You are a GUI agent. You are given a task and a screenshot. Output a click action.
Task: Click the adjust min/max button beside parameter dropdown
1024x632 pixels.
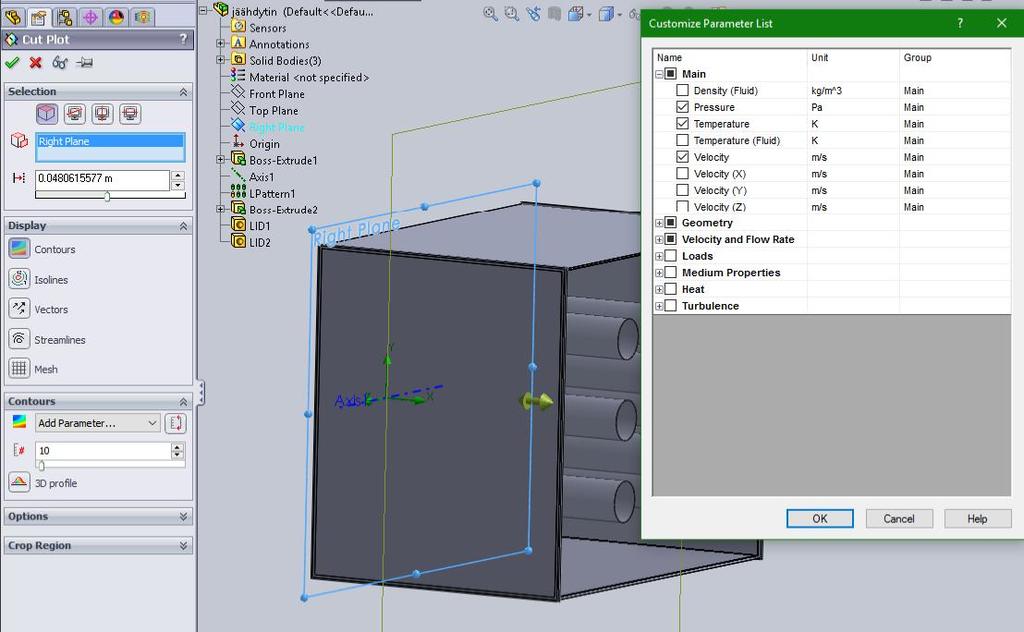[x=176, y=423]
